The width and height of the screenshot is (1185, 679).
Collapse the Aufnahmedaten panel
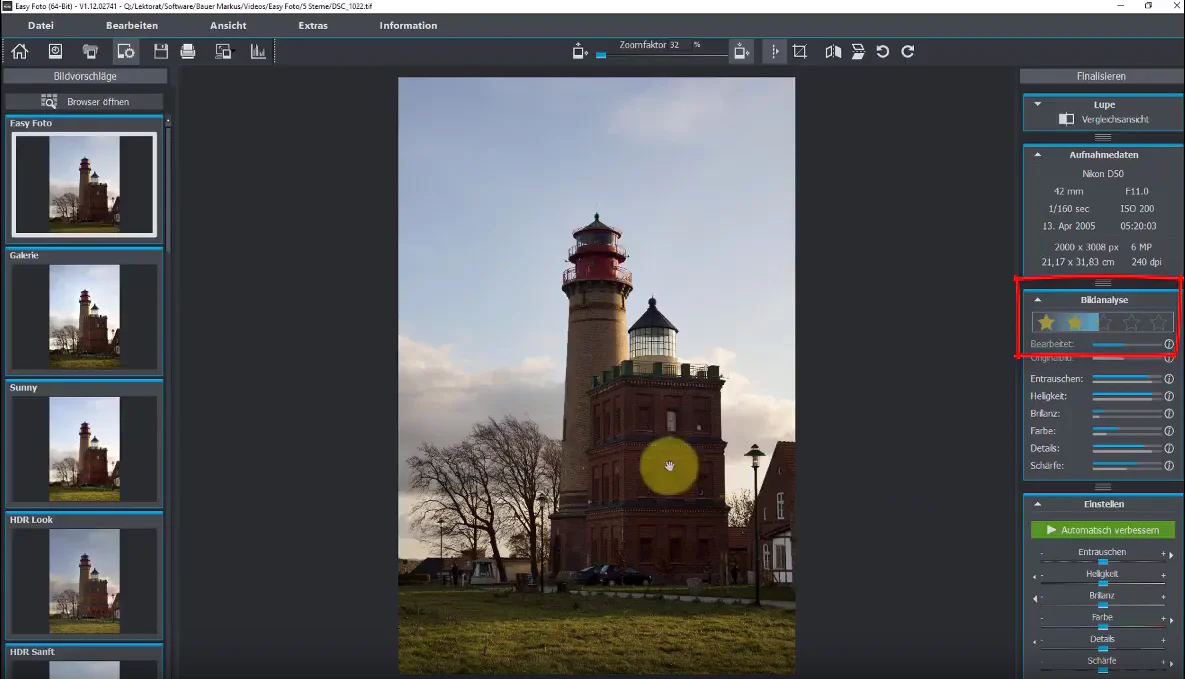(x=1038, y=154)
